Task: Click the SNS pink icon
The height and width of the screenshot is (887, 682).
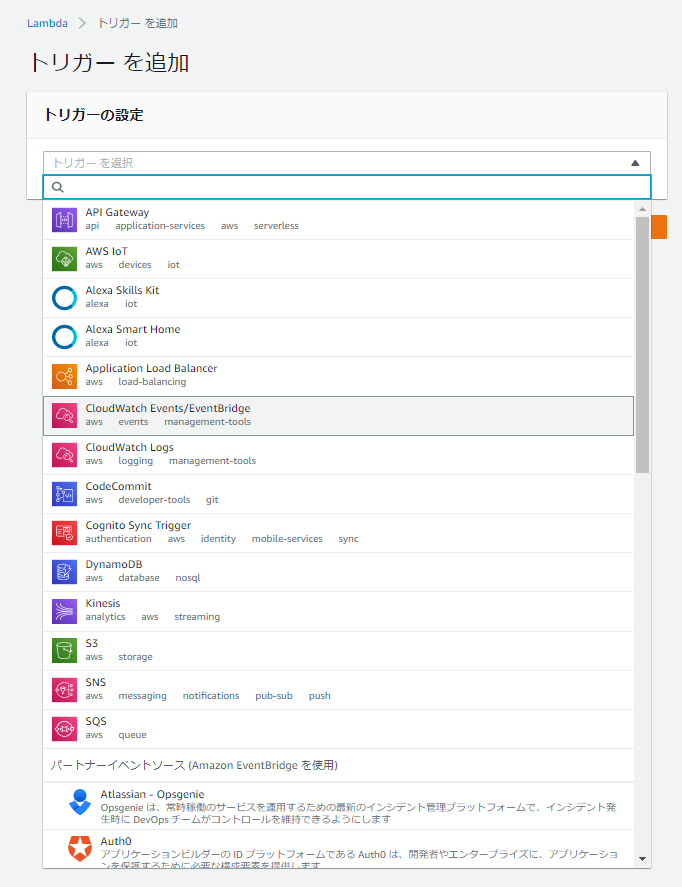Action: pos(64,690)
